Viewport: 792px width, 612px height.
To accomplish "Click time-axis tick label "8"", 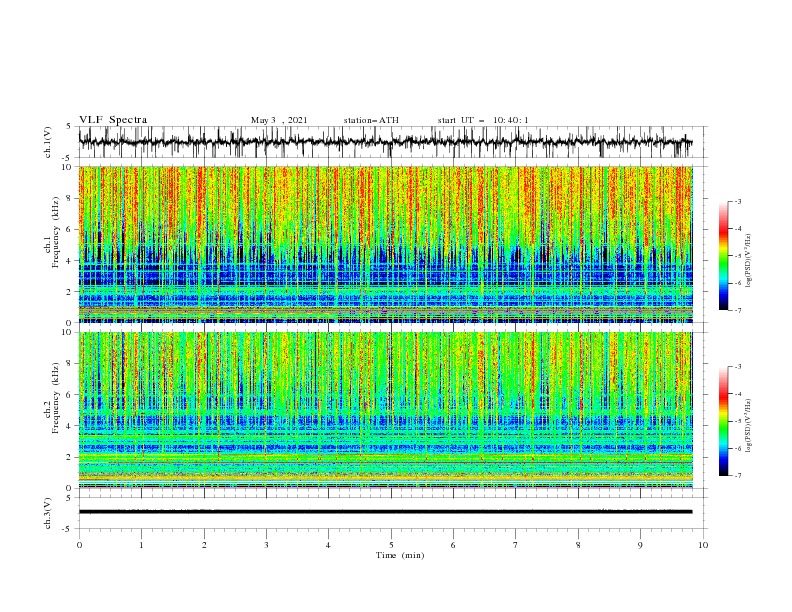I will coord(578,545).
